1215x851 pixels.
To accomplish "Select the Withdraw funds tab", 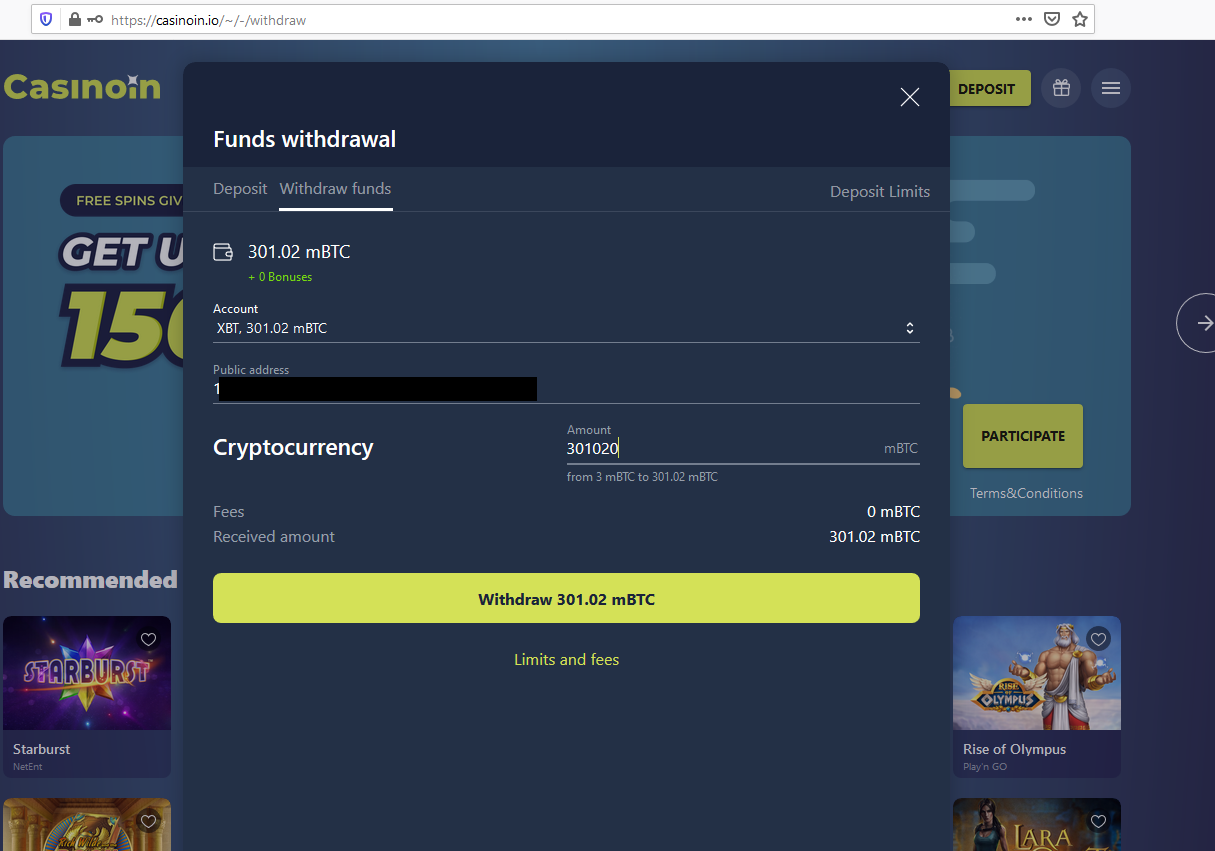I will [x=335, y=188].
